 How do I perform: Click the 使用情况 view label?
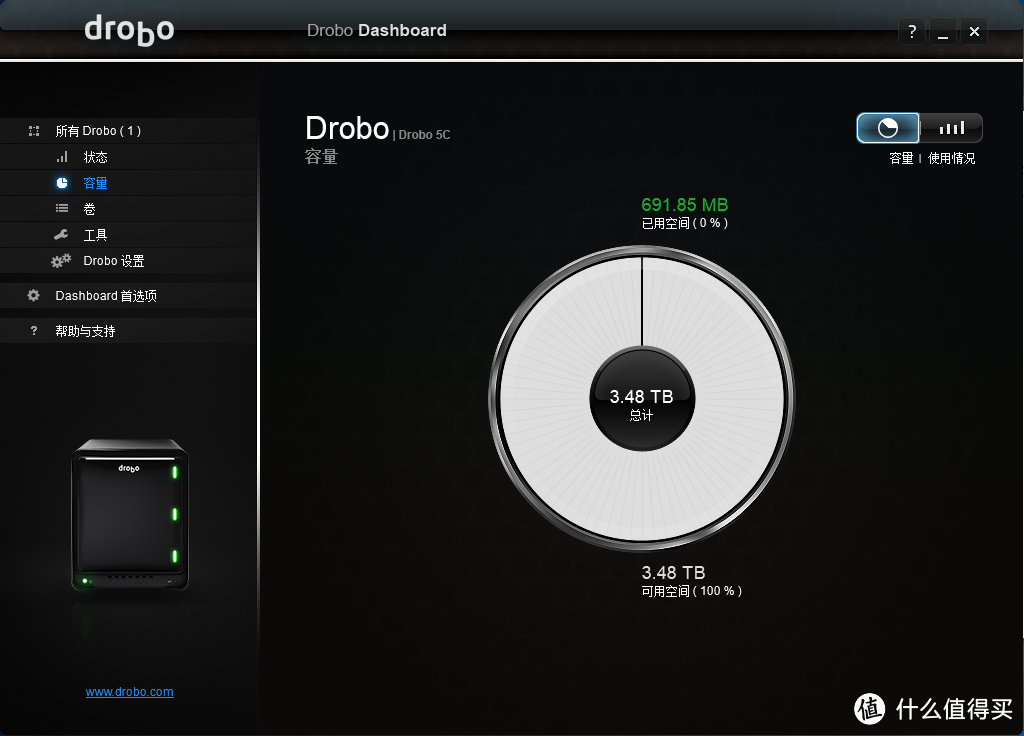pyautogui.click(x=952, y=159)
